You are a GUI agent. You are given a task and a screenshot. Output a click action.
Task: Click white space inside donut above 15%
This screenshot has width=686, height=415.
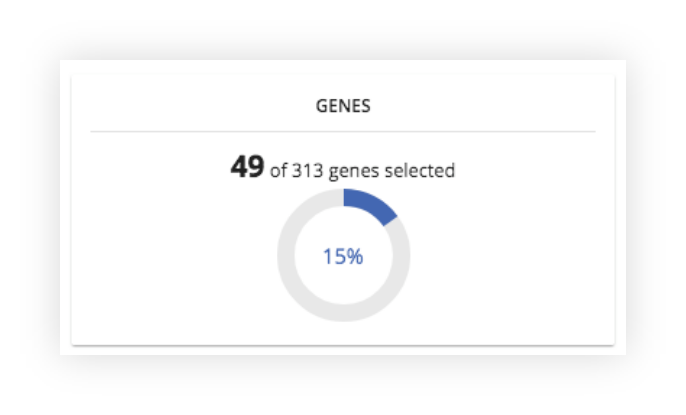(343, 225)
